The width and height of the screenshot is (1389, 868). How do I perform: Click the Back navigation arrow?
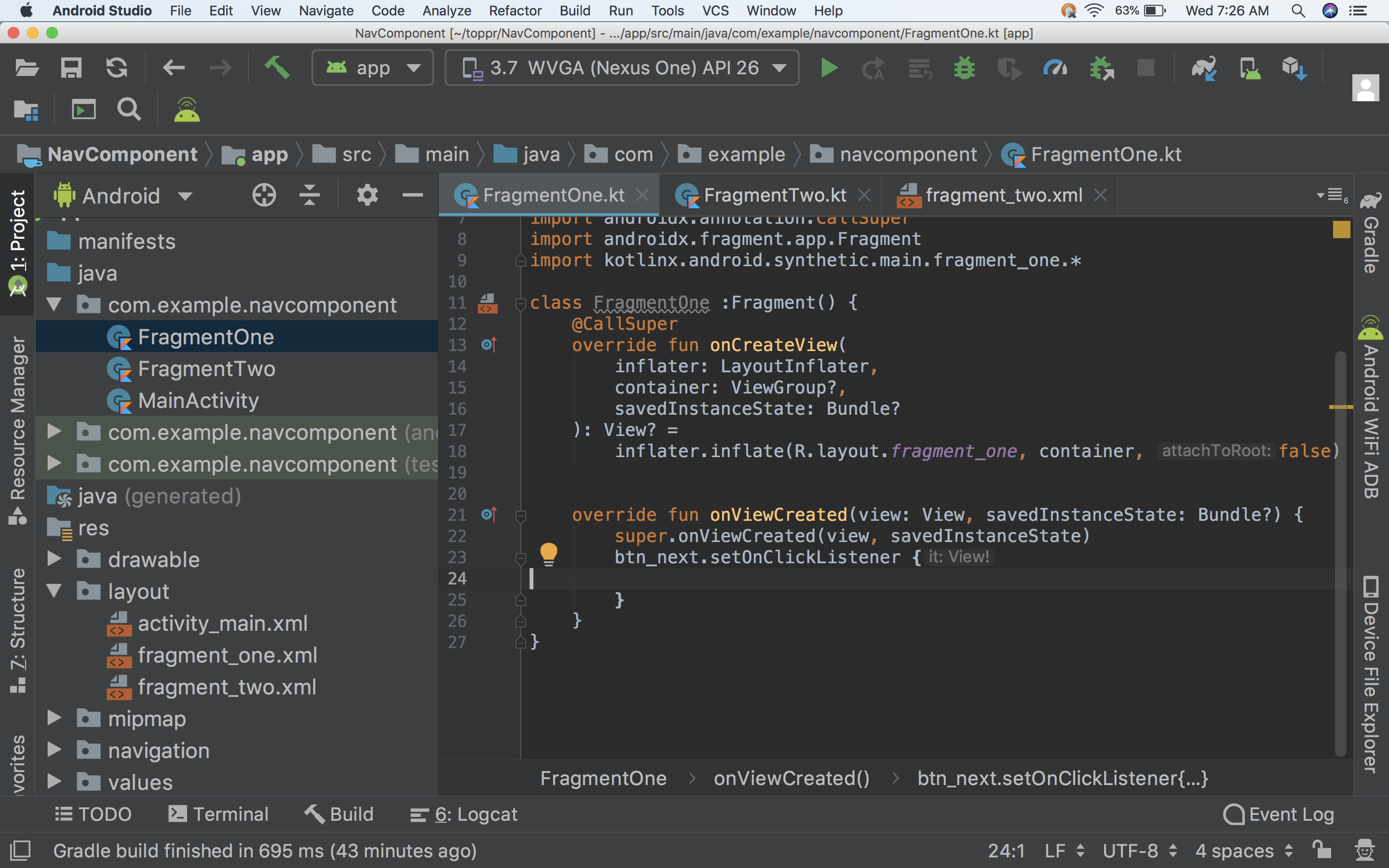click(173, 68)
